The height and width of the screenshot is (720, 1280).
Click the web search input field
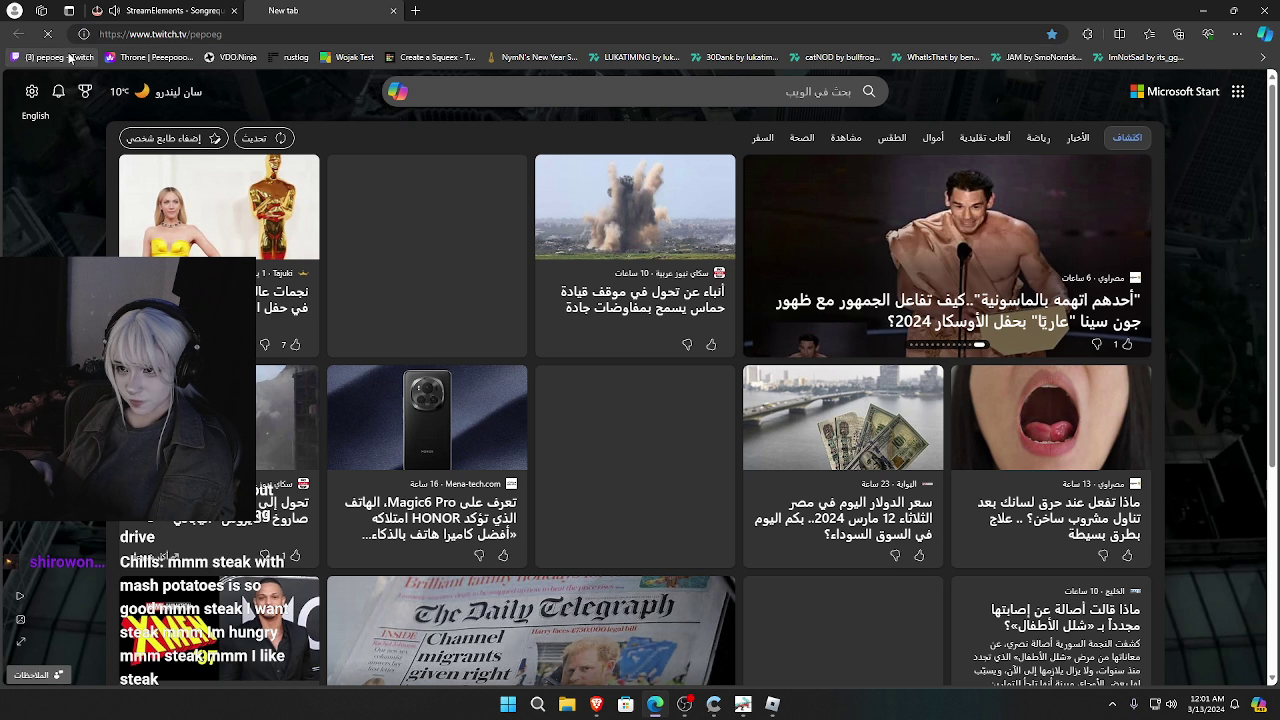click(636, 91)
